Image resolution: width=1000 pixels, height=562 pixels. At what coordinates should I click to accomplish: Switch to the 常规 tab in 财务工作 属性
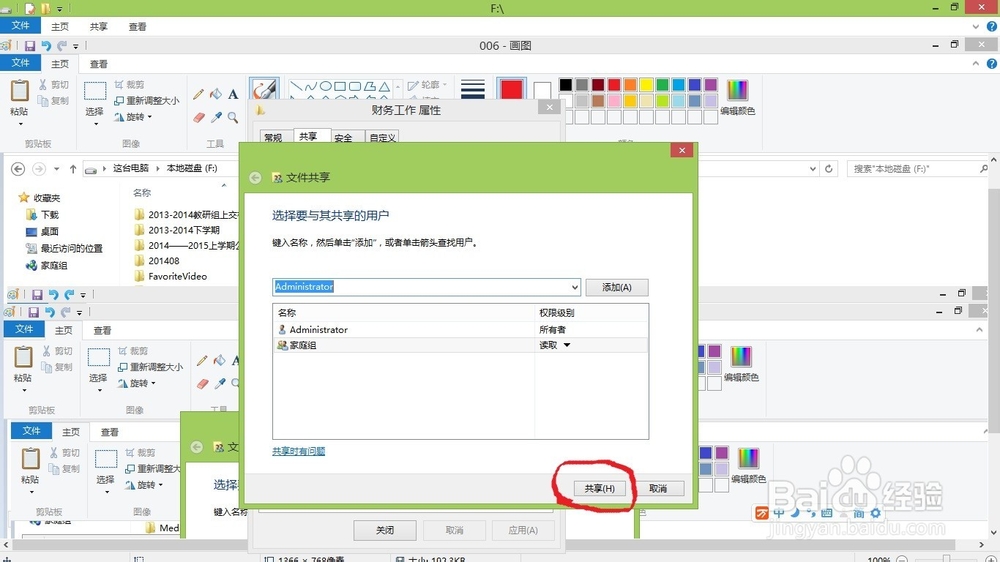(x=274, y=137)
